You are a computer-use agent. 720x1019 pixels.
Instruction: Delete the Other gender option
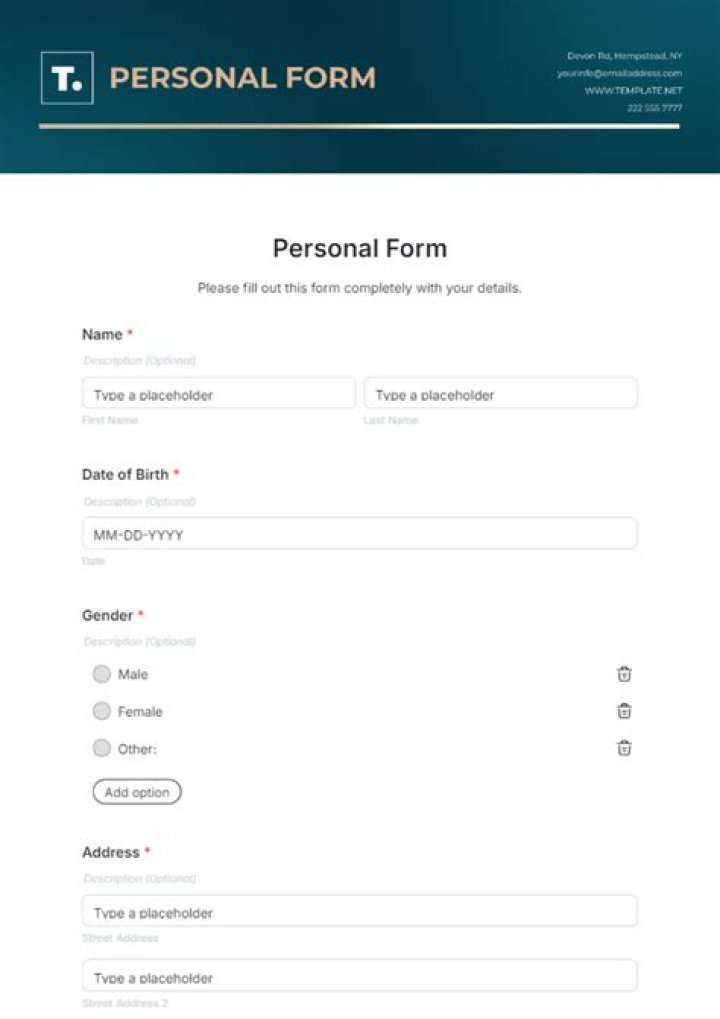tap(624, 748)
